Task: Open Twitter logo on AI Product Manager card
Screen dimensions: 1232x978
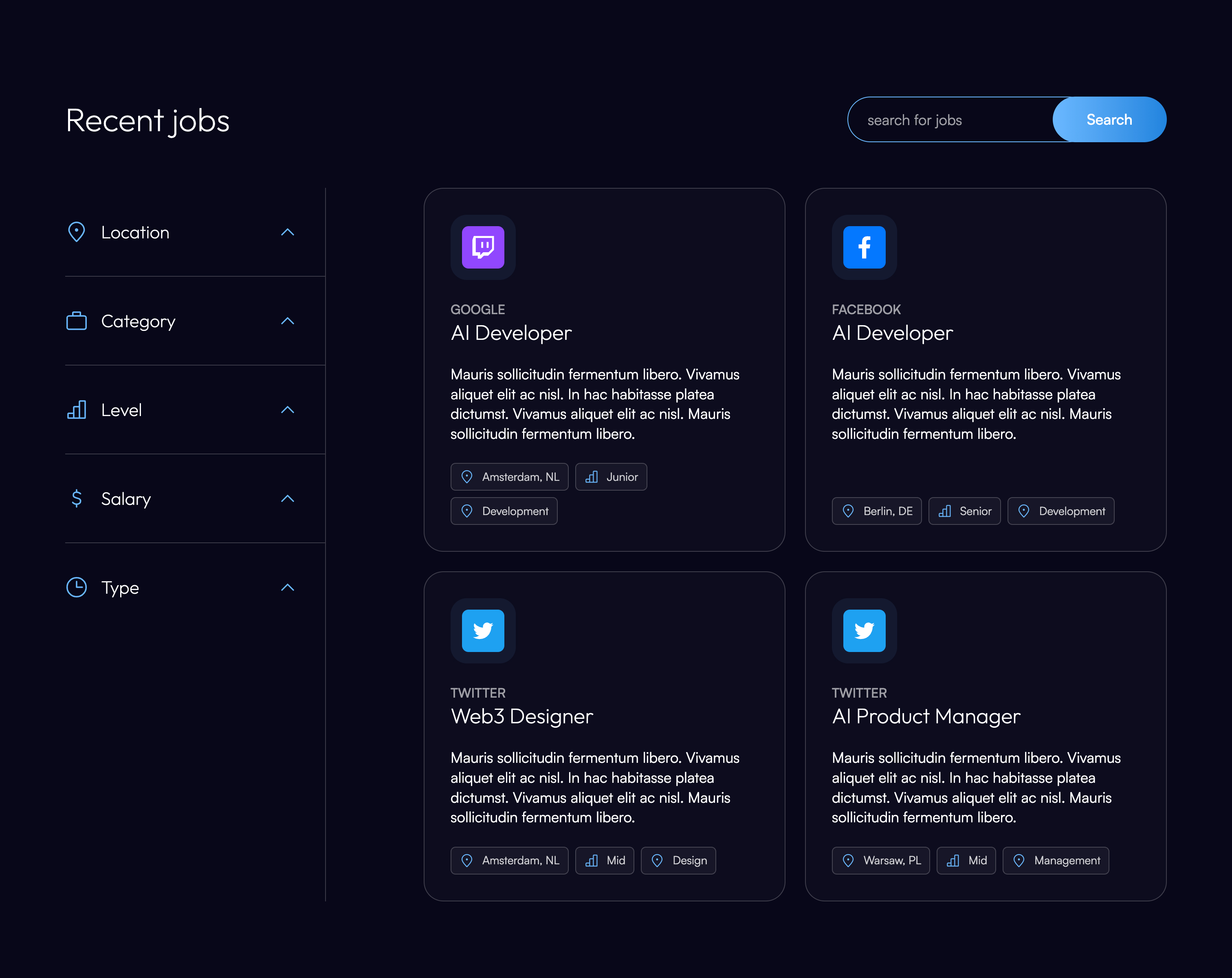Action: [864, 630]
